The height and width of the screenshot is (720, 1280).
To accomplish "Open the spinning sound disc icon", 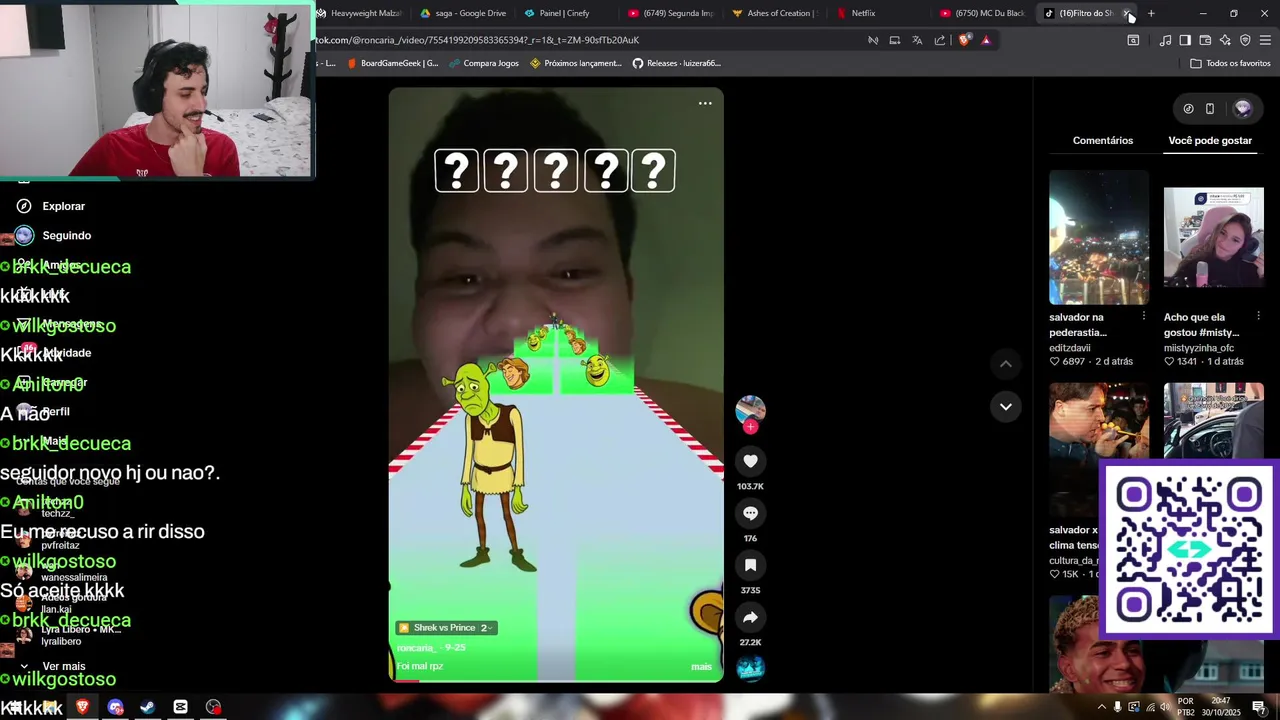I will (750, 668).
